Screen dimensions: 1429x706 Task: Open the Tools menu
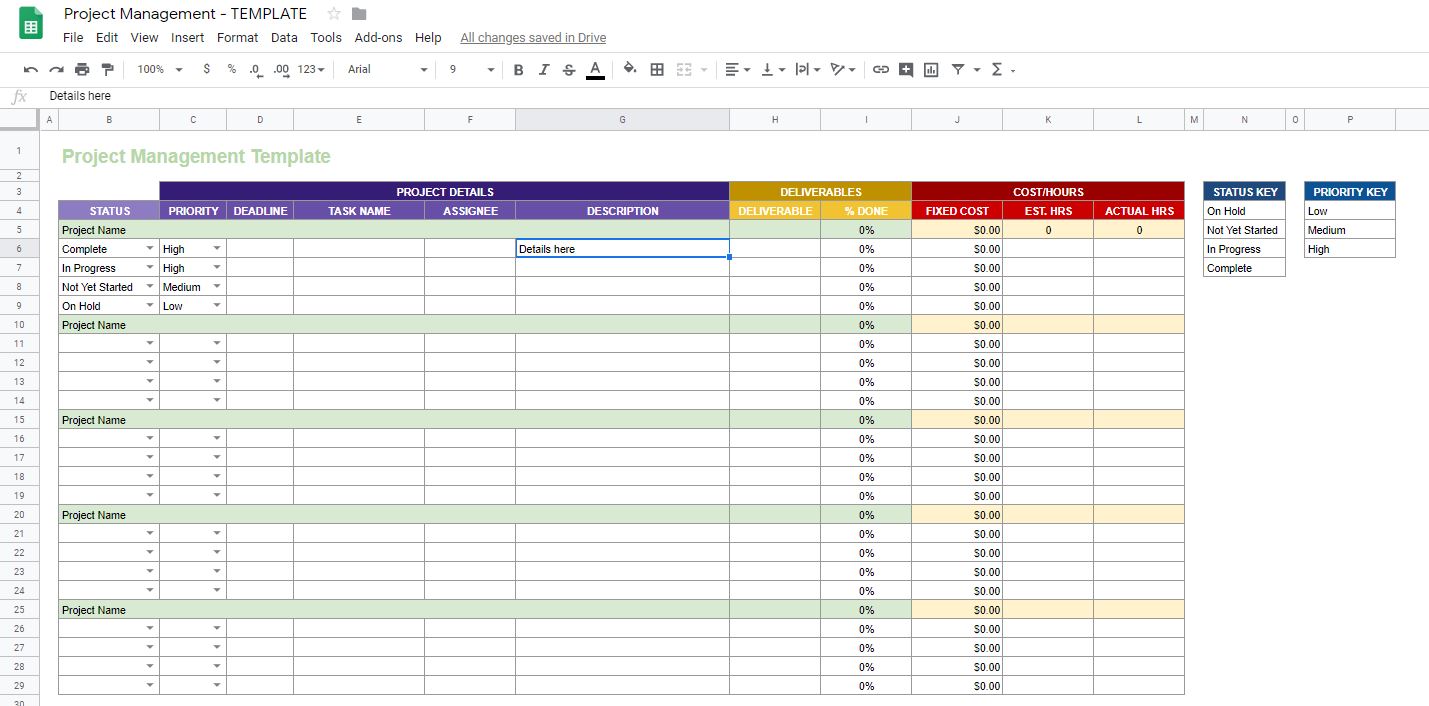point(326,38)
